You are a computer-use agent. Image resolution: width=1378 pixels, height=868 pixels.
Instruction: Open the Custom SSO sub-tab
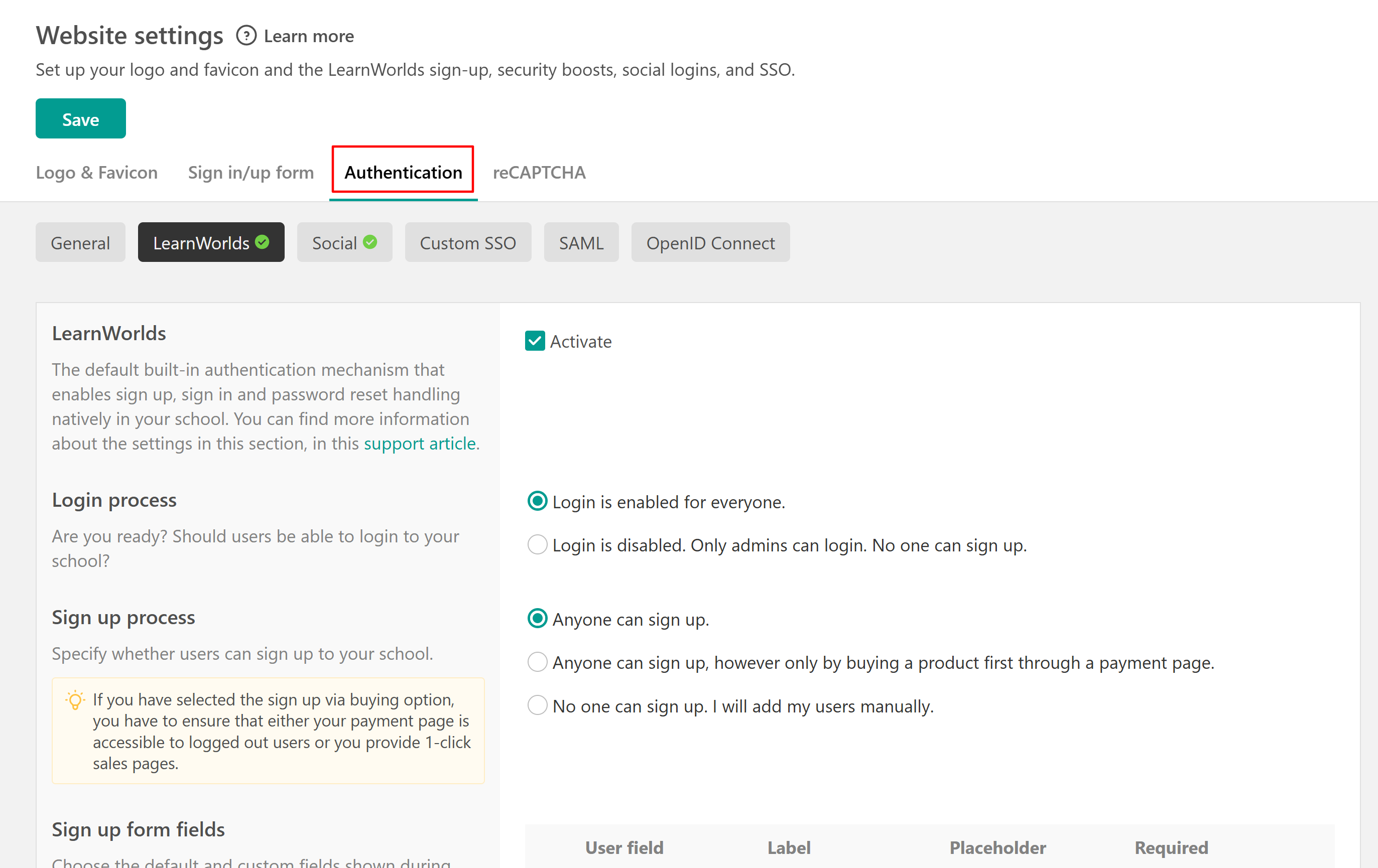[x=467, y=242]
